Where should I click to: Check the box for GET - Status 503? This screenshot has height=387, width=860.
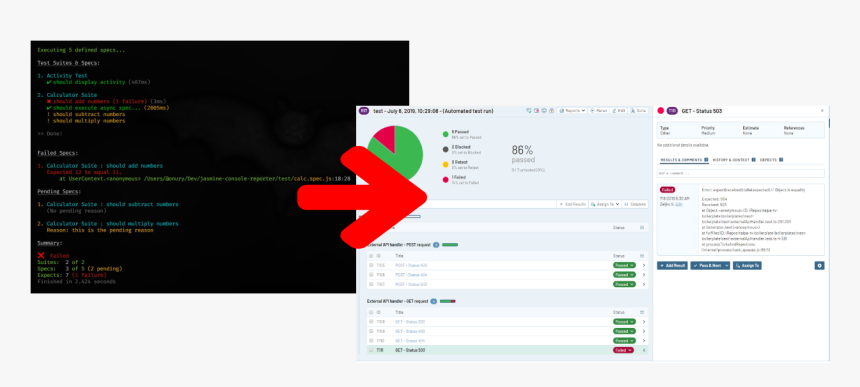(371, 350)
